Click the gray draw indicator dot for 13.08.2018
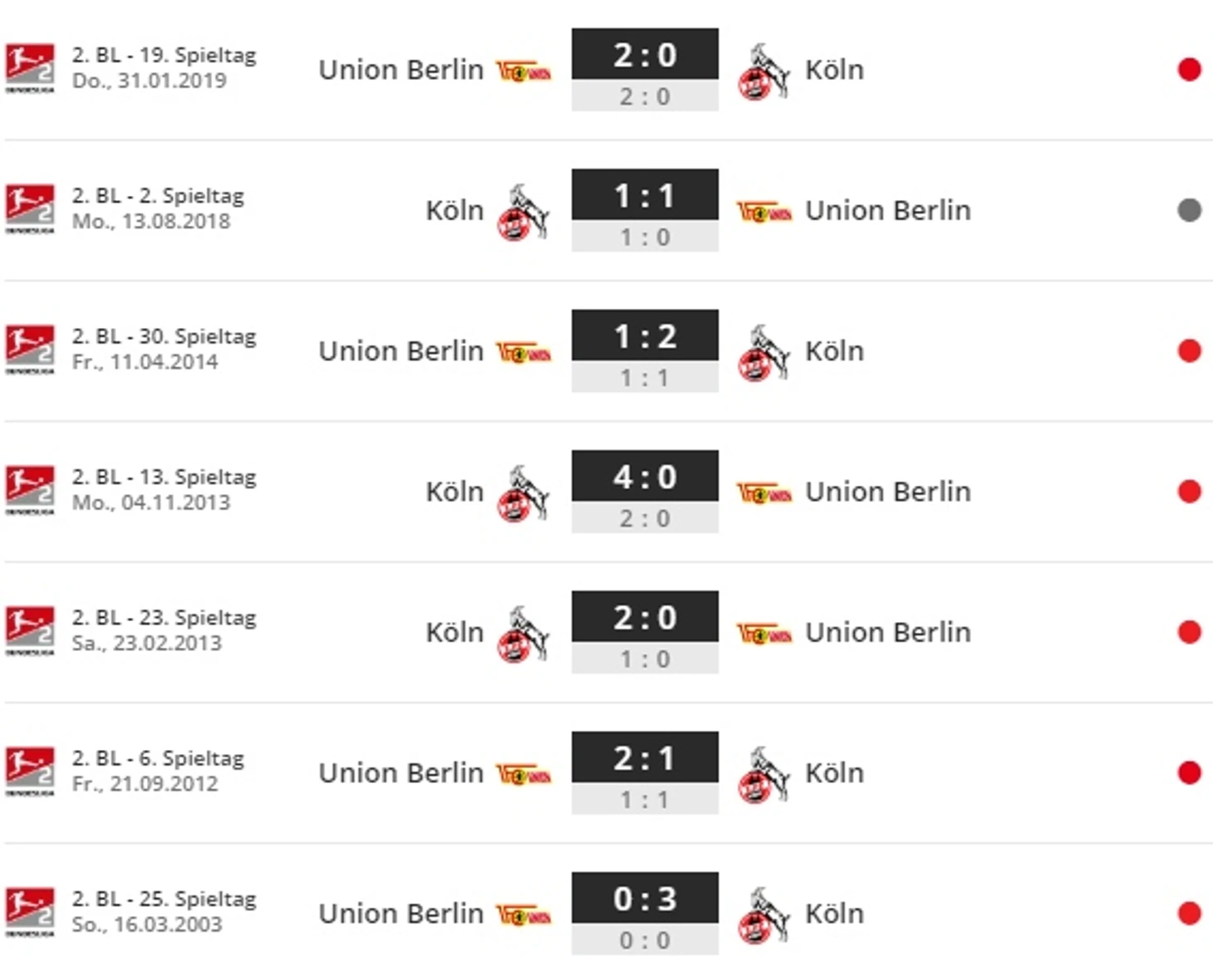Viewport: 1213px width, 980px height. pyautogui.click(x=1190, y=210)
